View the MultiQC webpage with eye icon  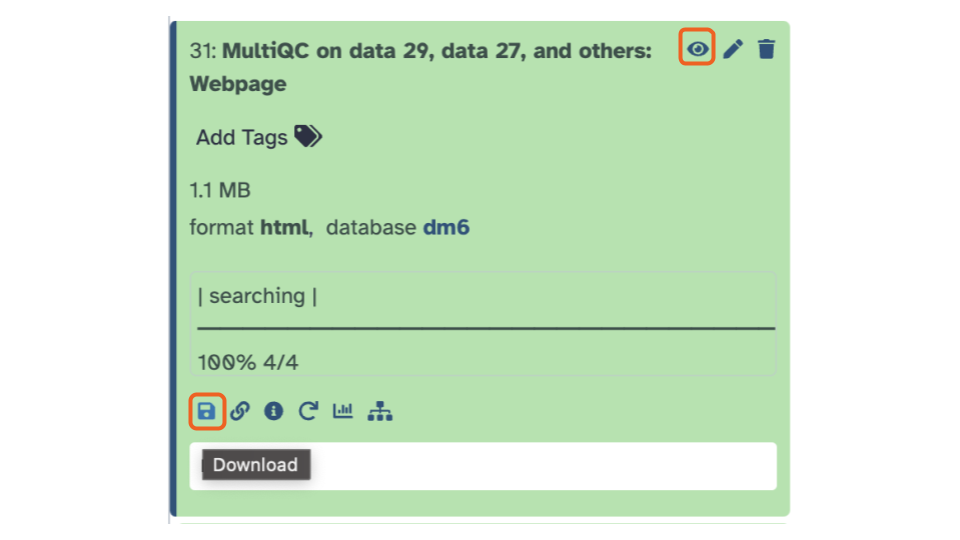(x=697, y=48)
